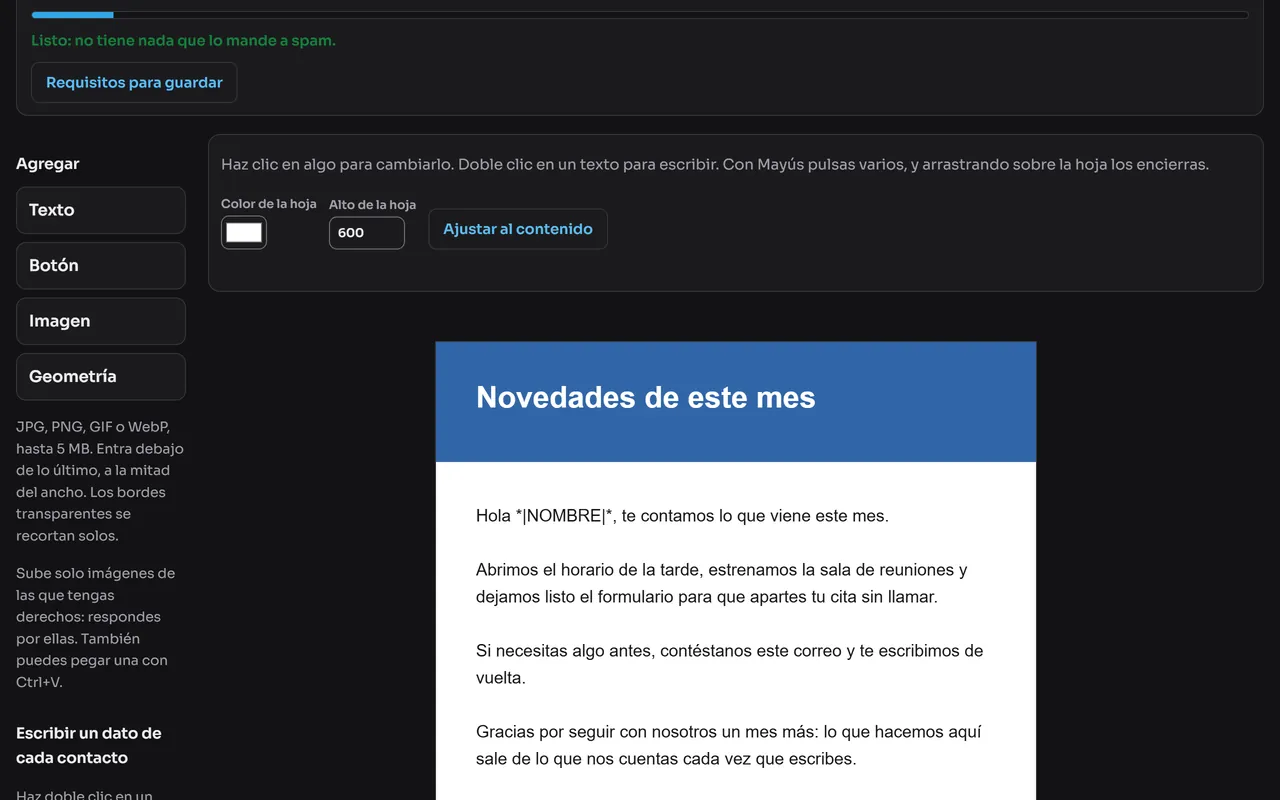Viewport: 1280px width, 800px height.
Task: Select heading Novedades de este mes
Action: [646, 397]
